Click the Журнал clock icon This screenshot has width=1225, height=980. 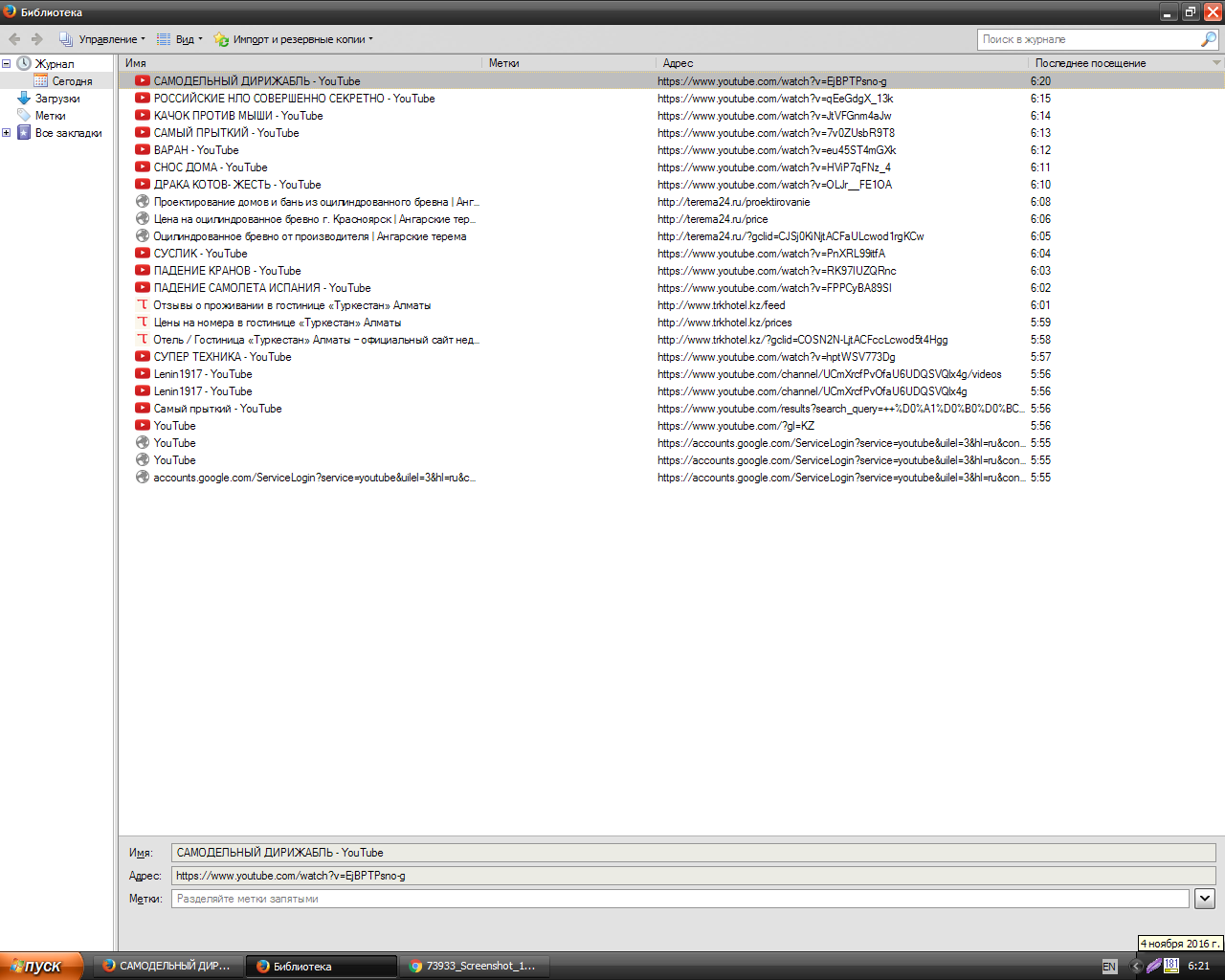24,63
